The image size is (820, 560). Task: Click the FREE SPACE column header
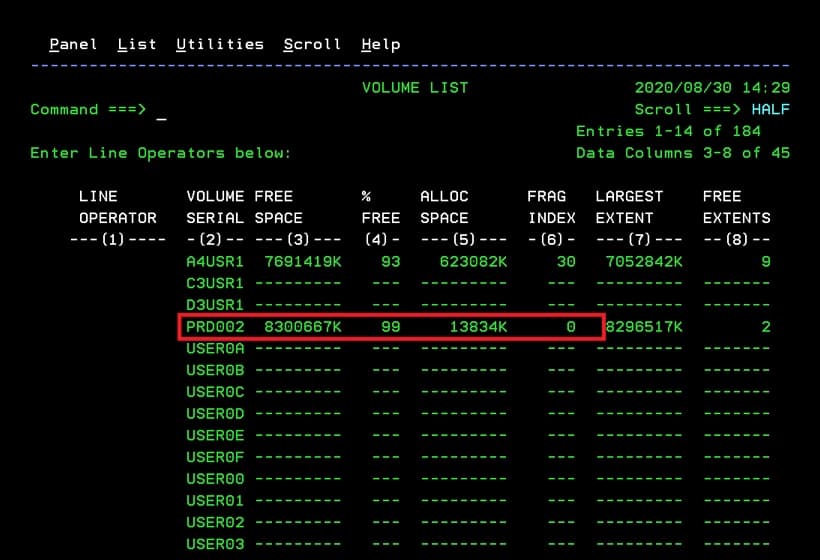point(278,207)
